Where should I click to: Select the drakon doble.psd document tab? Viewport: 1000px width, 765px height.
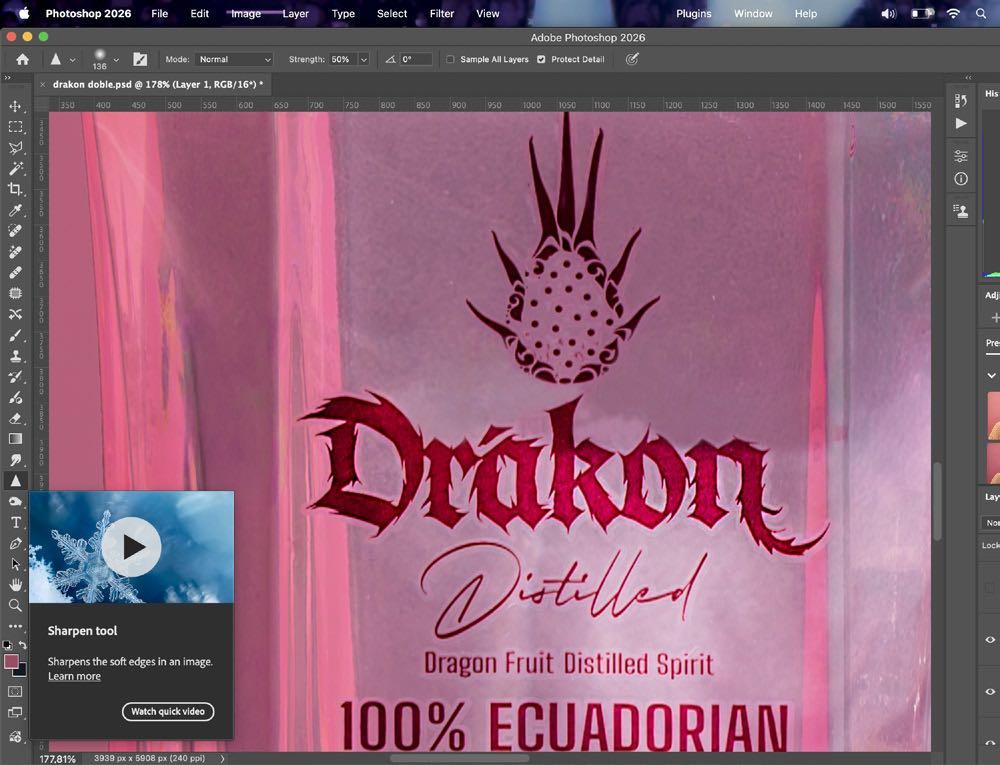[158, 84]
